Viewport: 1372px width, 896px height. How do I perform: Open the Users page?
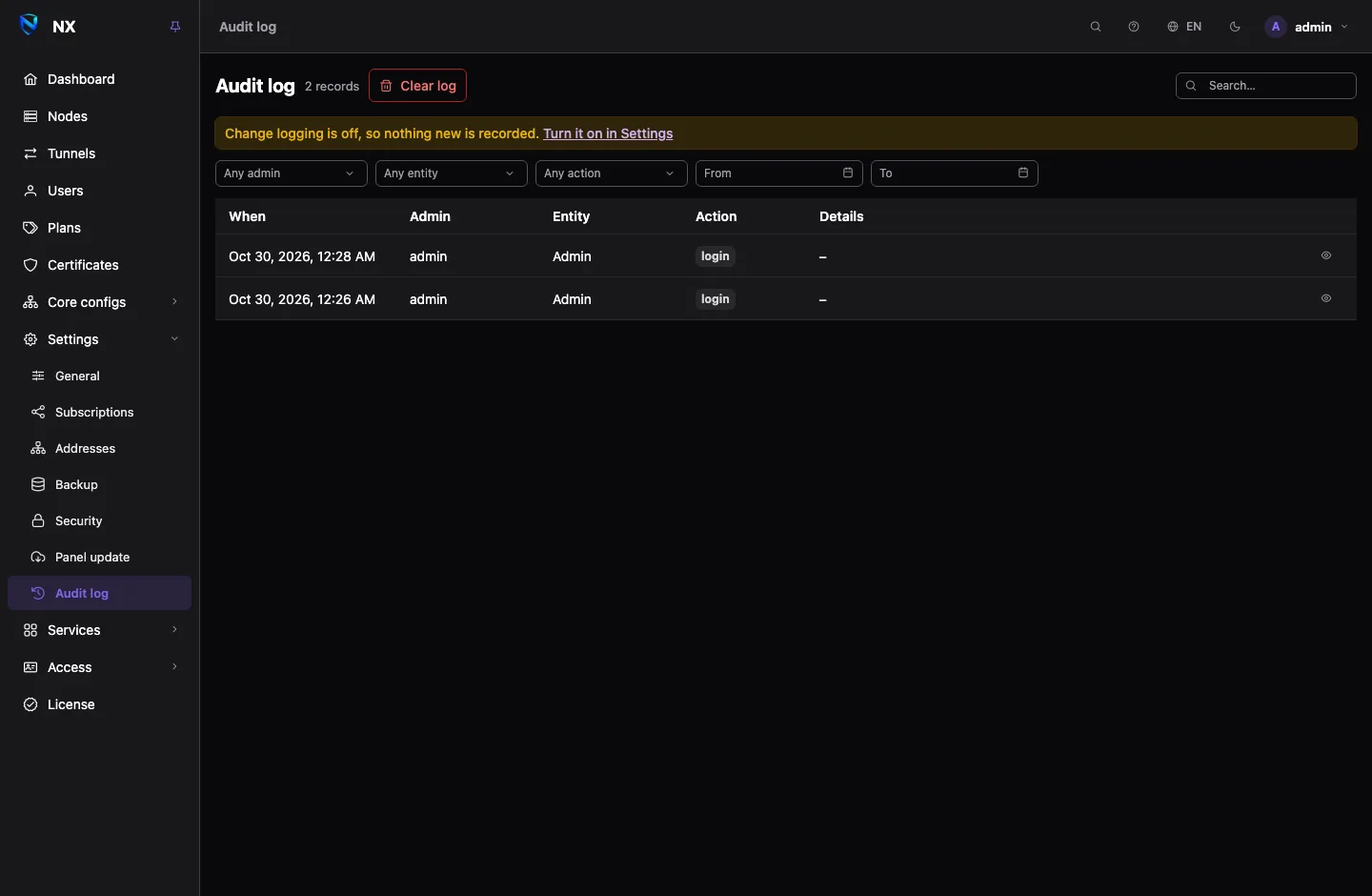pyautogui.click(x=99, y=191)
